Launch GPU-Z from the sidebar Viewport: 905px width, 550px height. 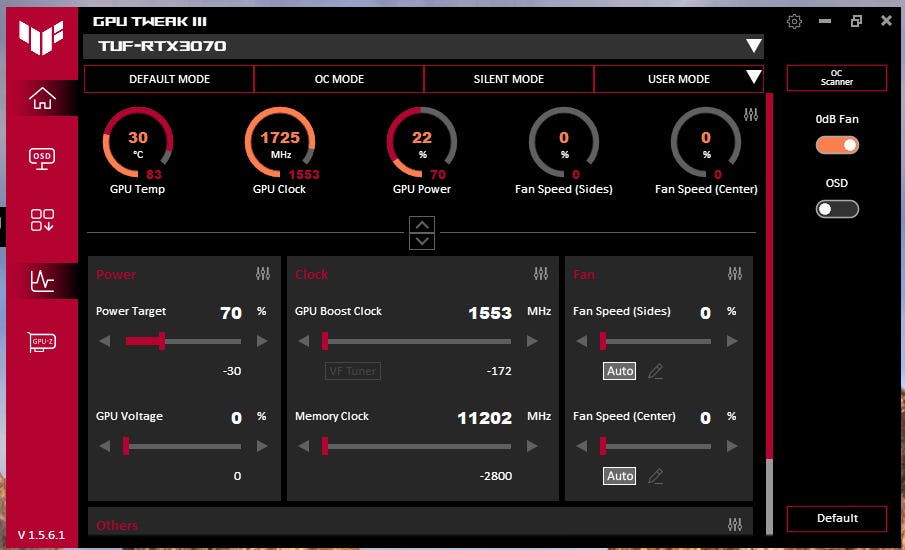42,342
